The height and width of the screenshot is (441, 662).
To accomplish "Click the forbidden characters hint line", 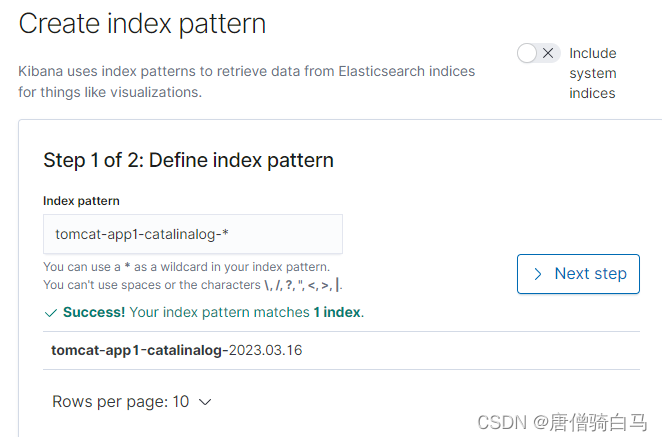I will [193, 285].
